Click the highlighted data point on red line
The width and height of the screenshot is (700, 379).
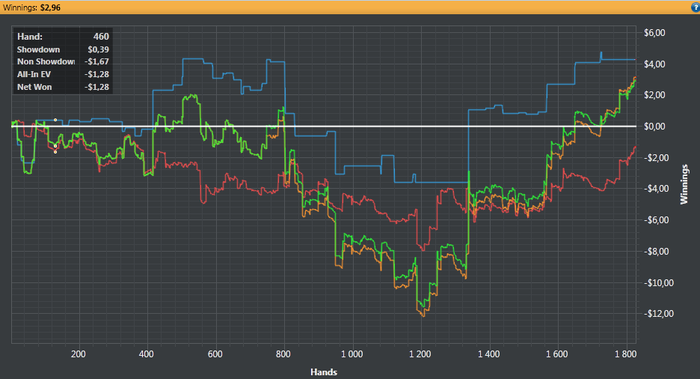[55, 152]
